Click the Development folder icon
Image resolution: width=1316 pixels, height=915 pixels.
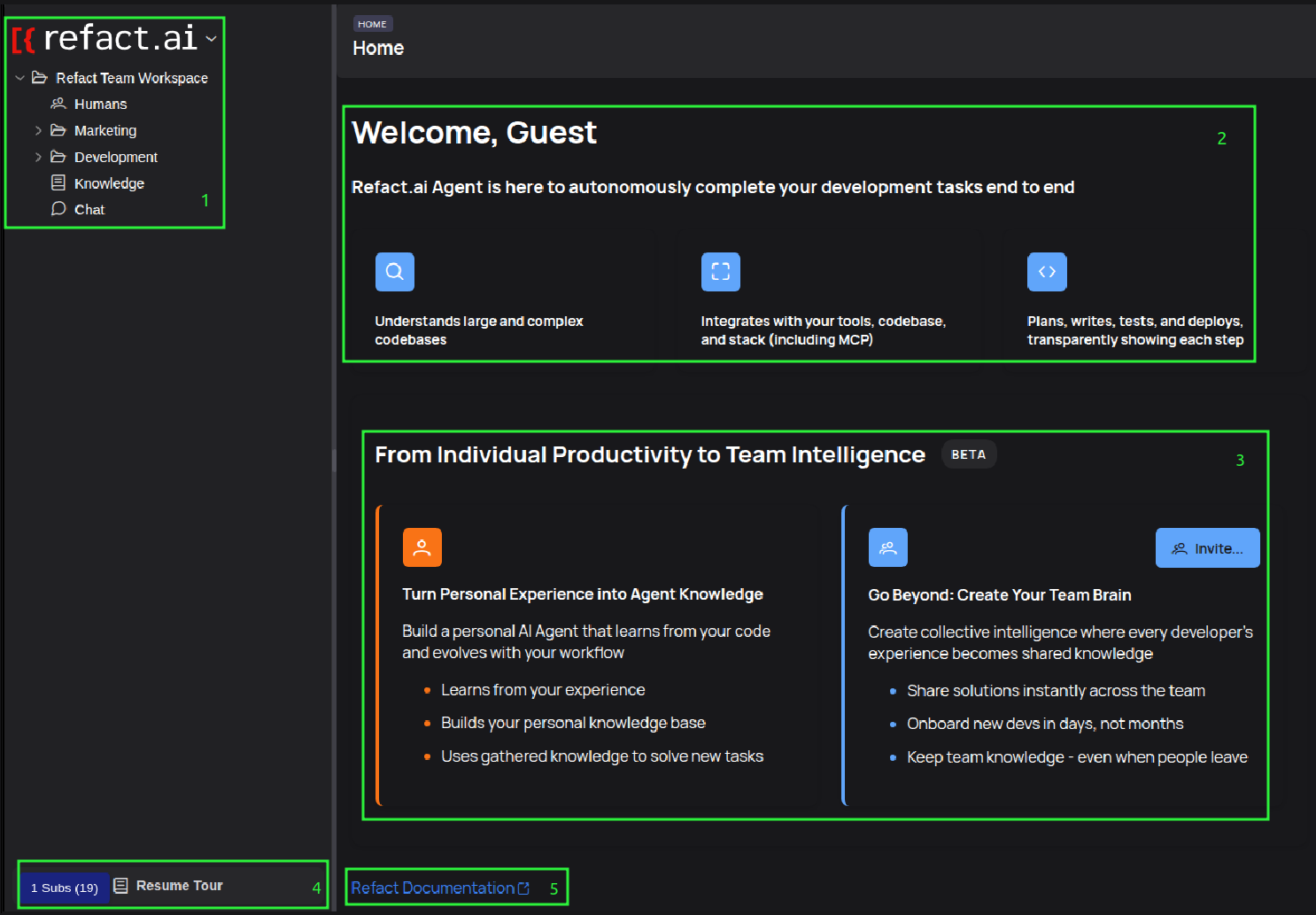click(x=58, y=157)
